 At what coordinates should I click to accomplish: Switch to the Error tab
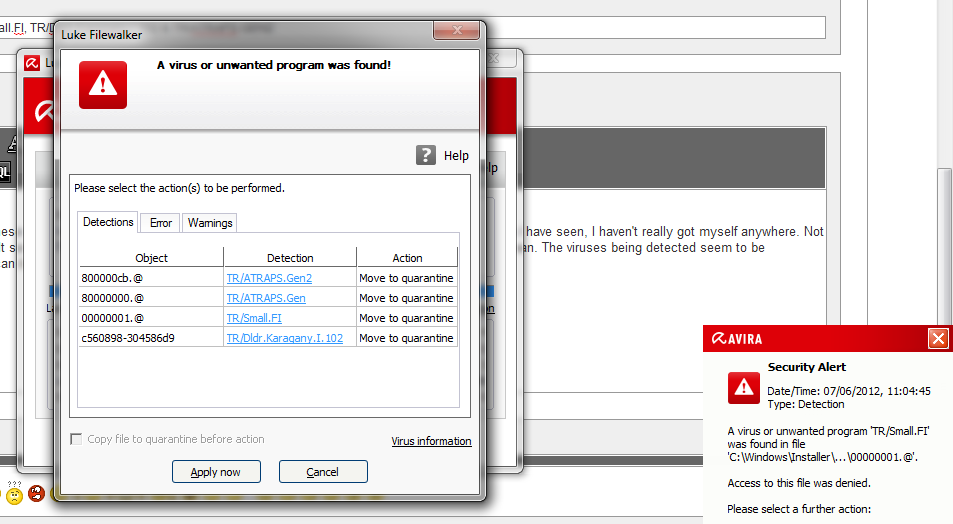click(160, 223)
